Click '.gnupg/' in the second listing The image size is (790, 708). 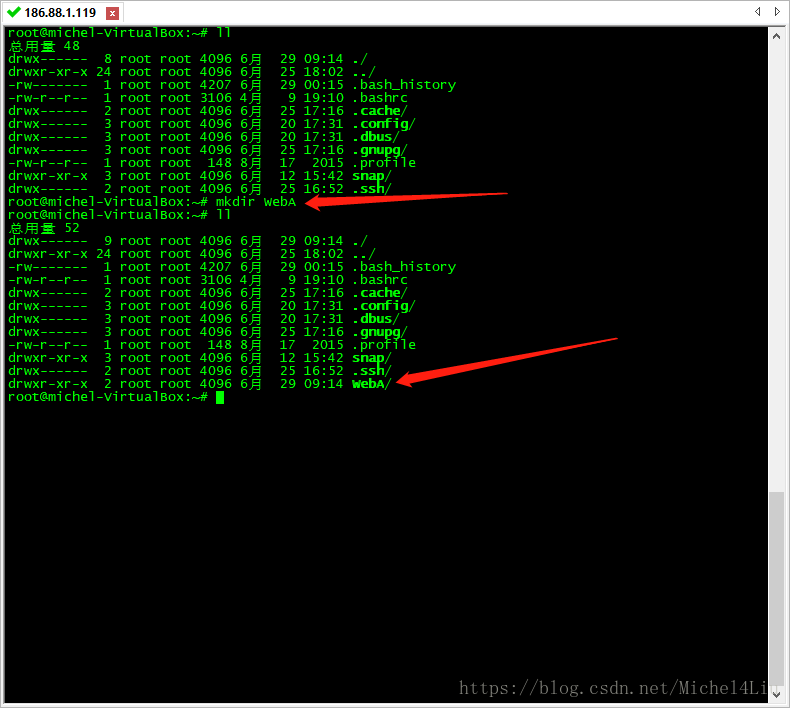380,332
